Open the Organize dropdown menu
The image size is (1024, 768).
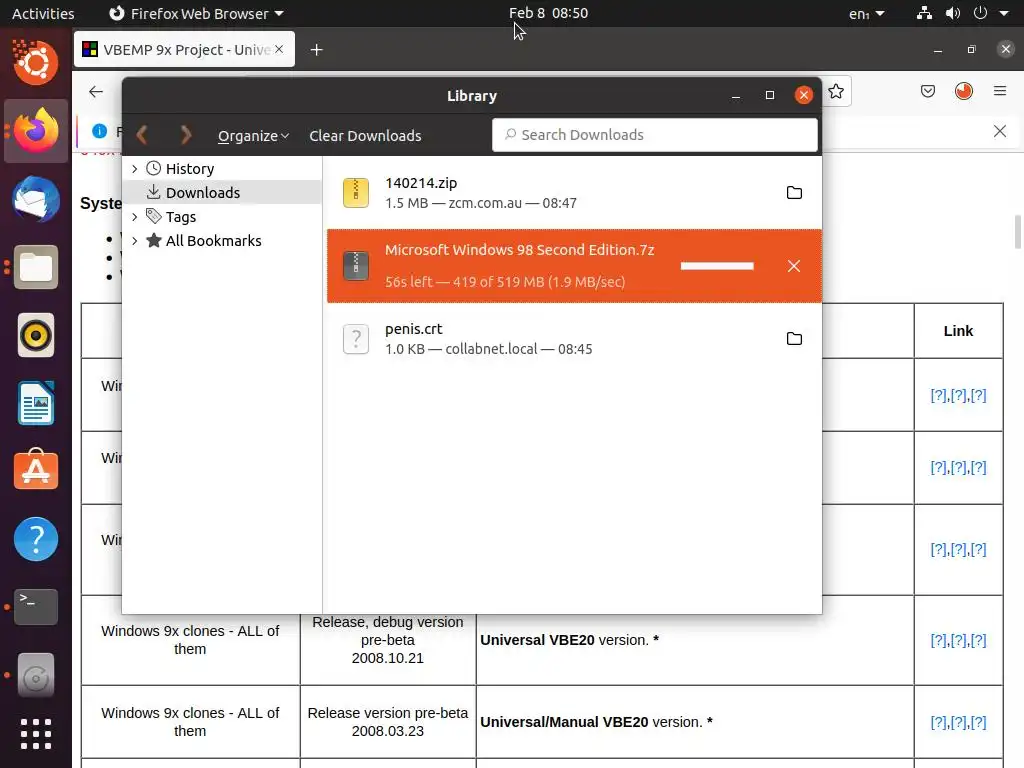pyautogui.click(x=253, y=136)
